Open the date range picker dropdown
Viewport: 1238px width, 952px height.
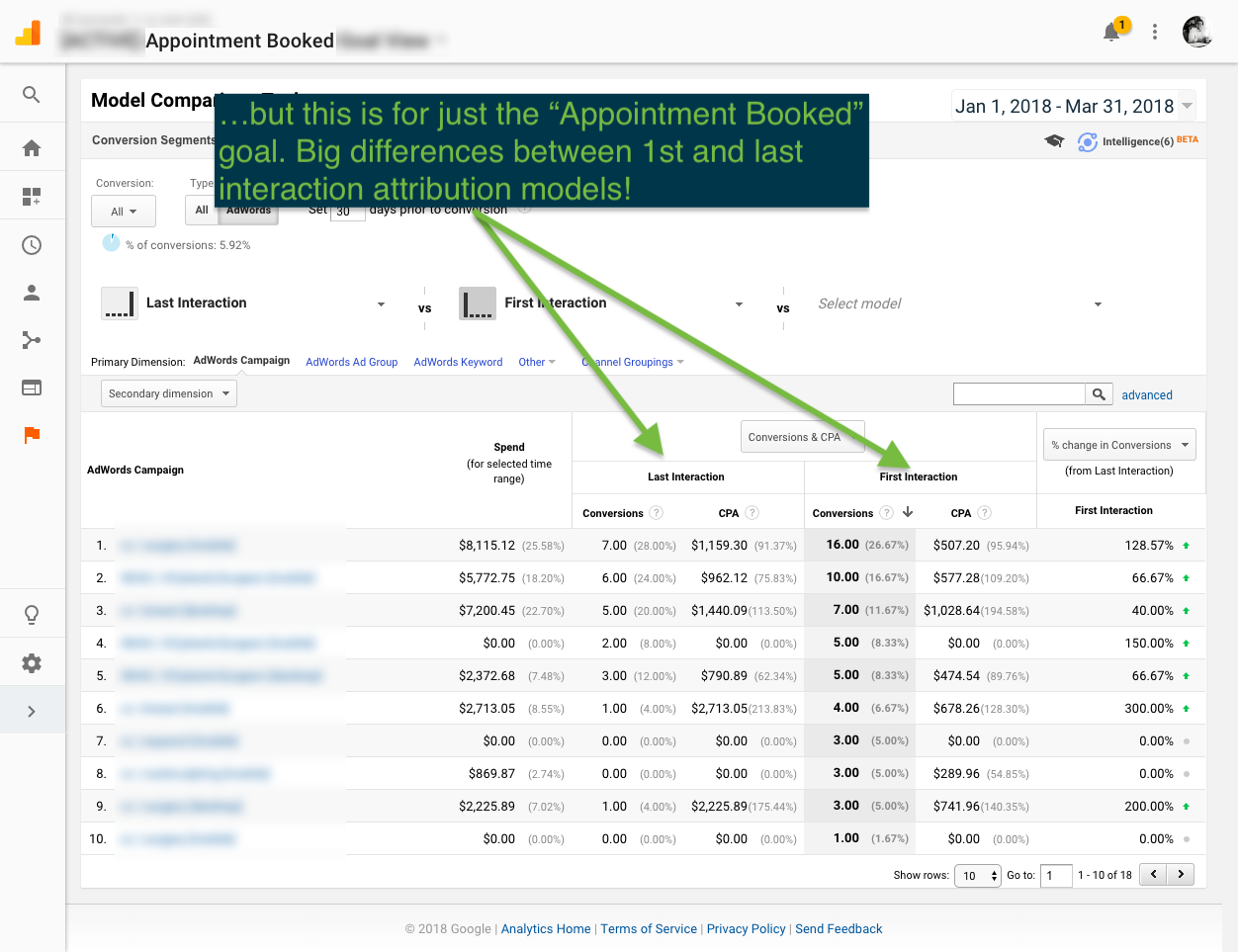(x=1074, y=106)
